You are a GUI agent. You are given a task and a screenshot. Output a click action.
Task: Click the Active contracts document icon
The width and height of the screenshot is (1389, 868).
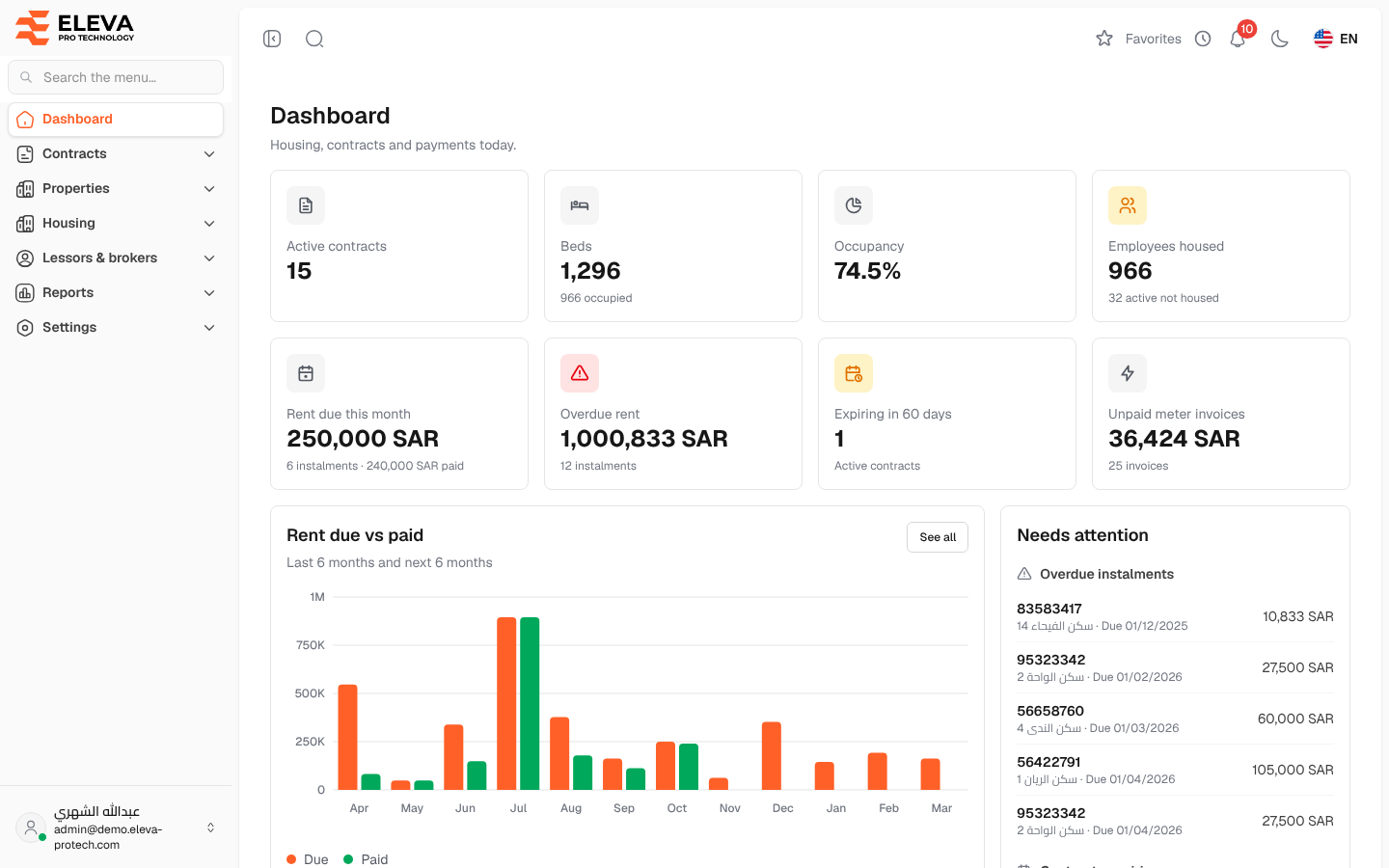coord(306,205)
